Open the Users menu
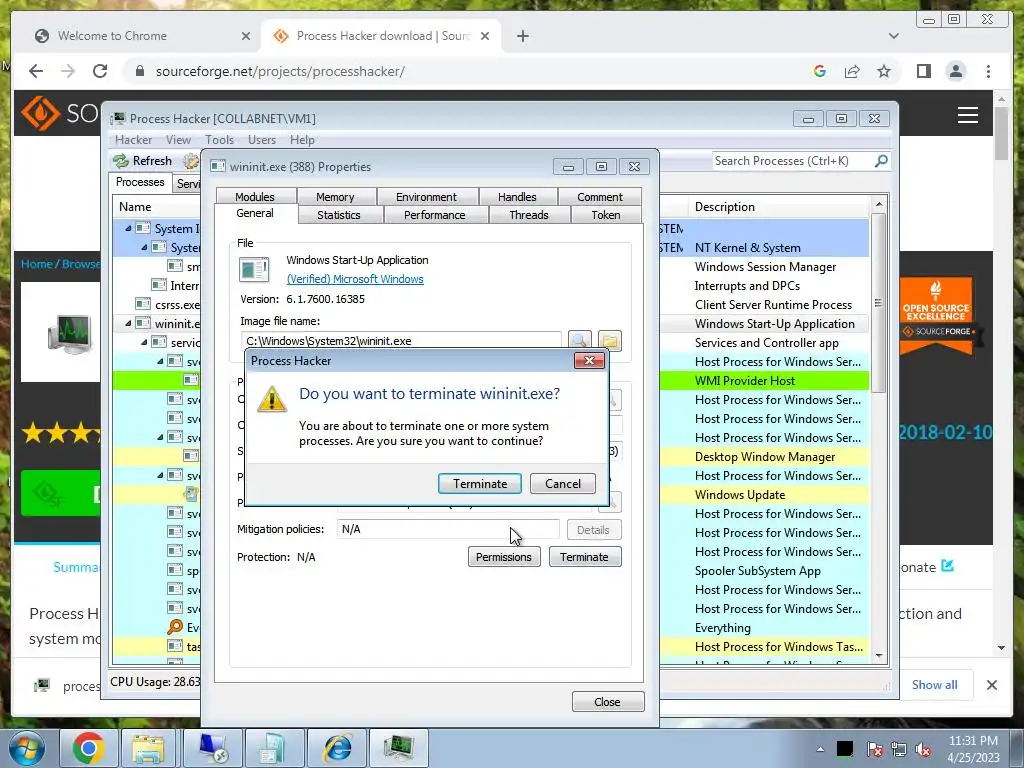 (x=261, y=140)
